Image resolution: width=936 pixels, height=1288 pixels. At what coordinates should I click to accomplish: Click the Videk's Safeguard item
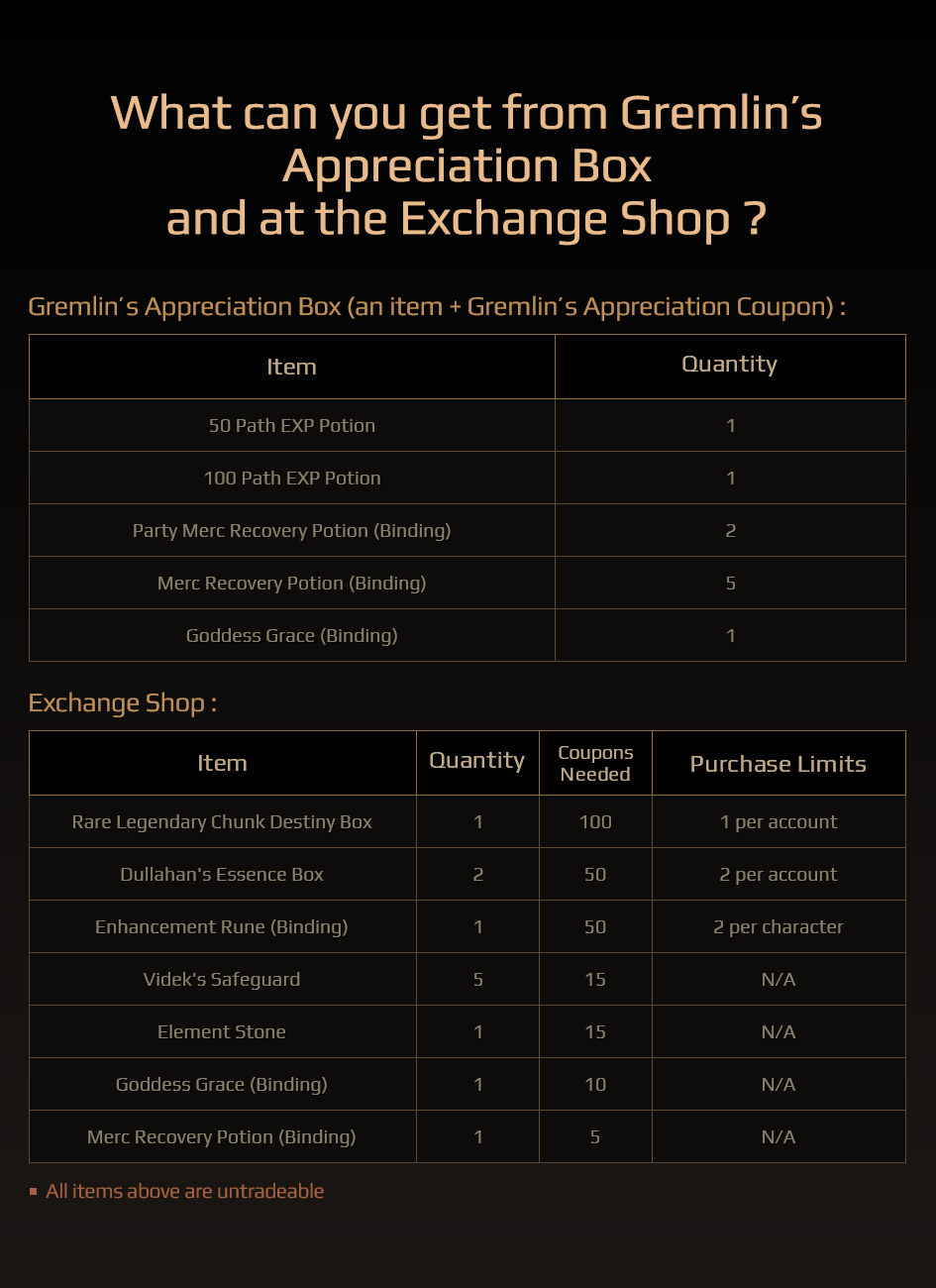[x=222, y=980]
